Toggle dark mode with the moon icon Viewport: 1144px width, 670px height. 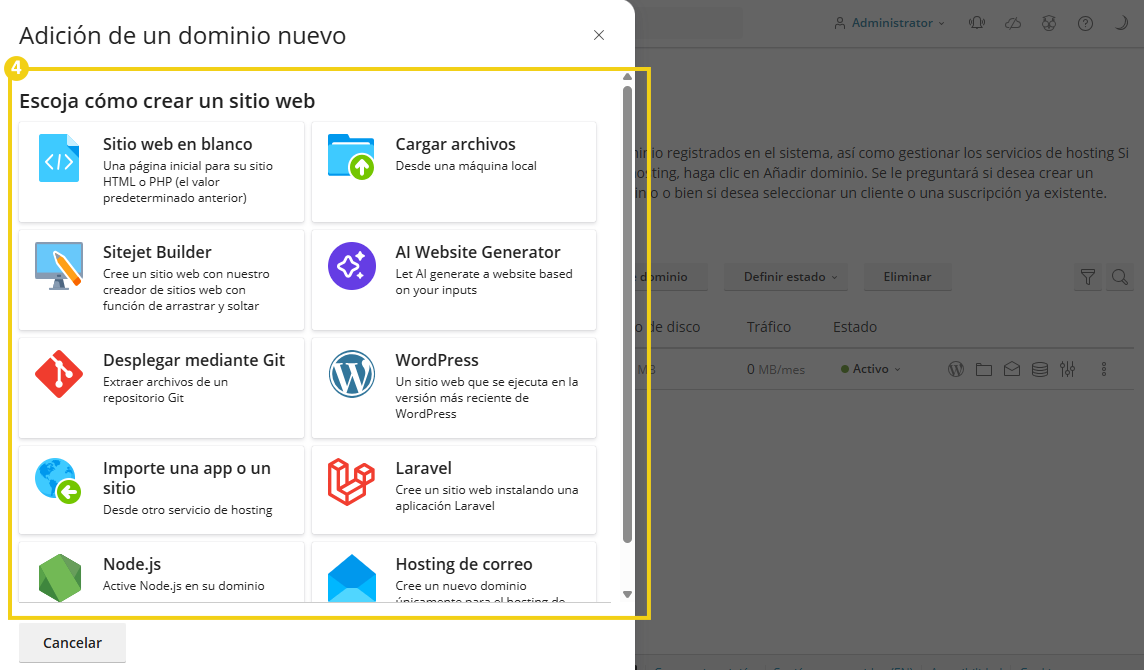pyautogui.click(x=1121, y=22)
